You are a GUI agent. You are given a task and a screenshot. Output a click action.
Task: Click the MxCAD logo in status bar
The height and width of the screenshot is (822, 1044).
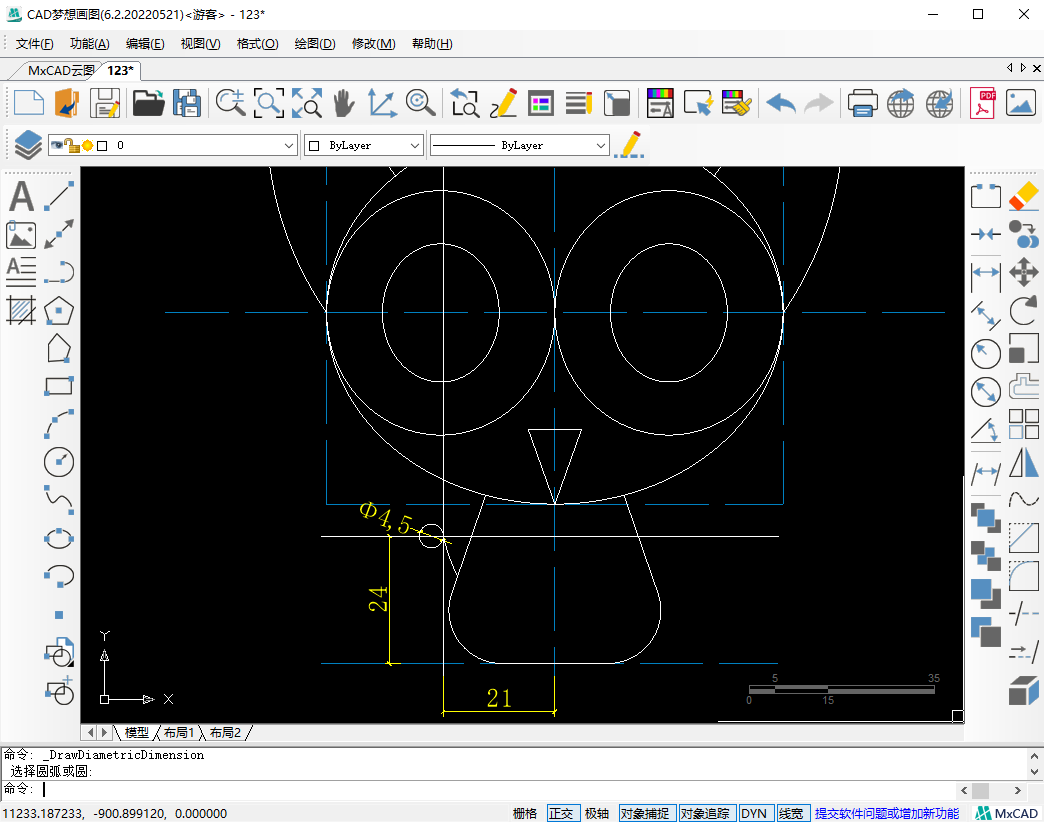1007,813
